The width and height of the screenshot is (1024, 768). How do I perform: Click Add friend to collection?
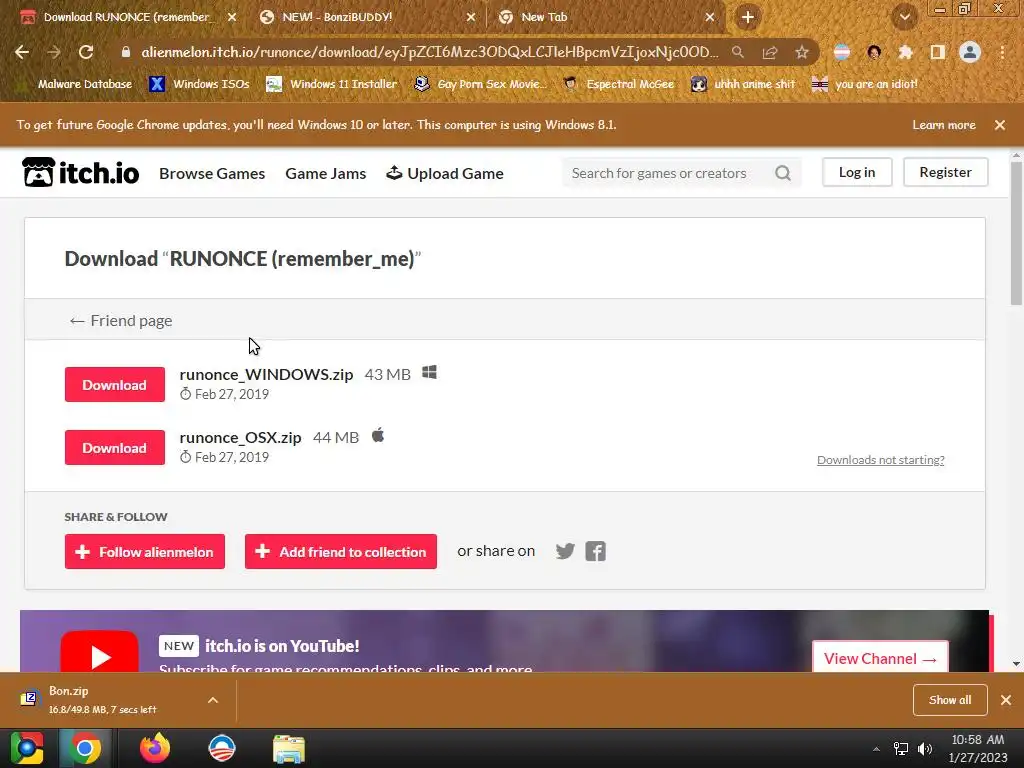tap(341, 552)
